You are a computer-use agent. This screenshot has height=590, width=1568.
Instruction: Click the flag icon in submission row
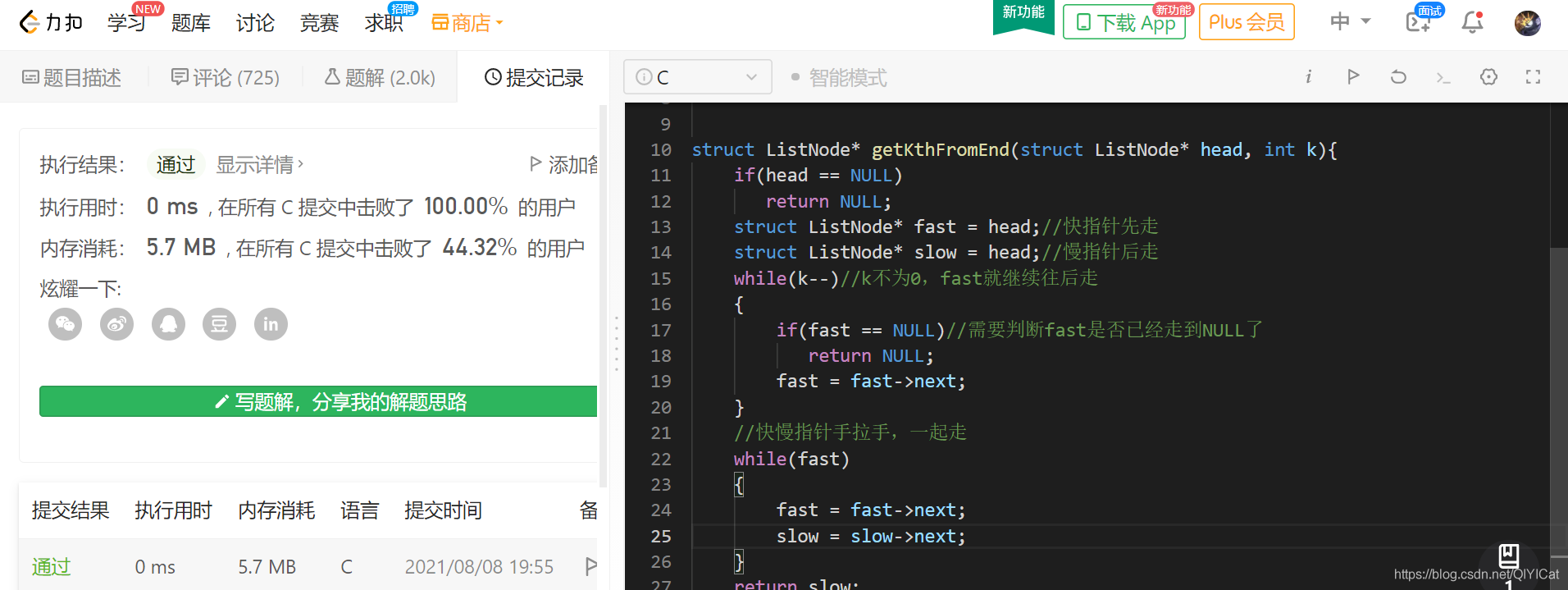pos(590,566)
